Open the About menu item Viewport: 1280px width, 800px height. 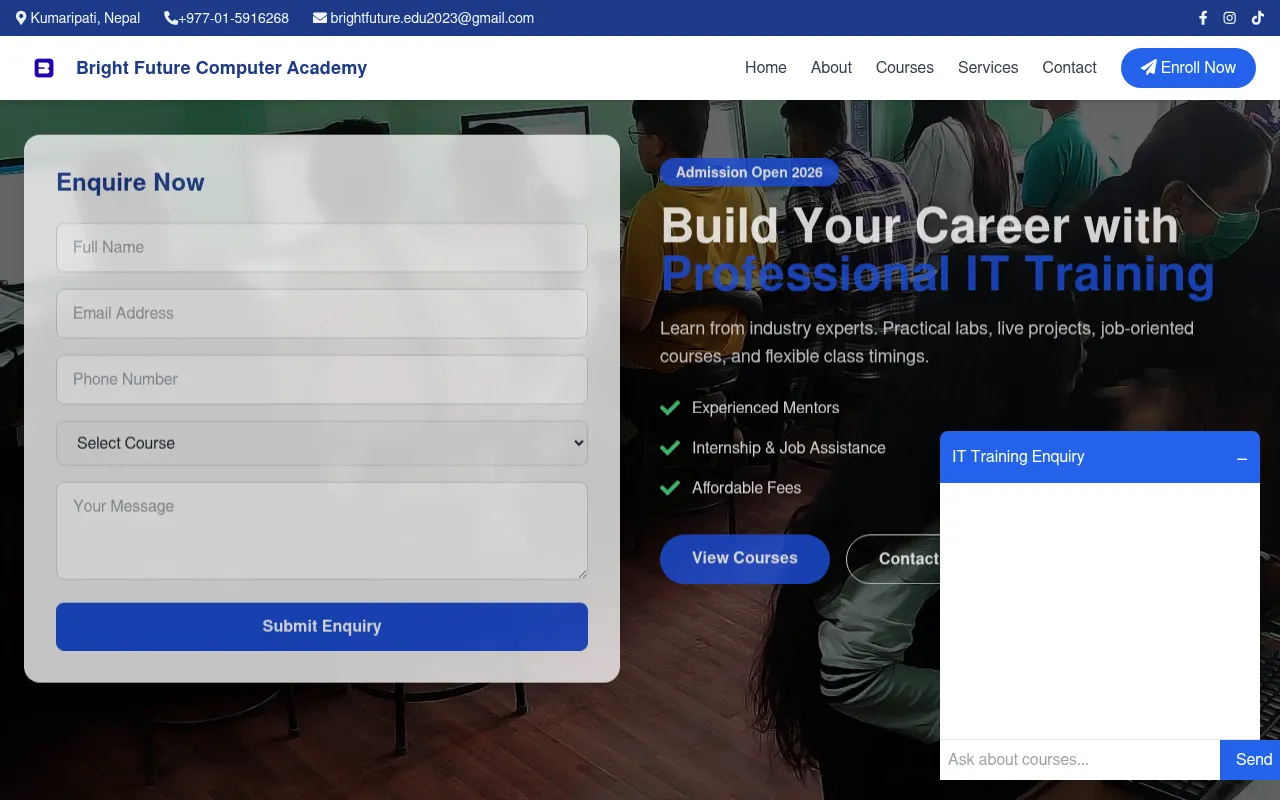pyautogui.click(x=831, y=68)
